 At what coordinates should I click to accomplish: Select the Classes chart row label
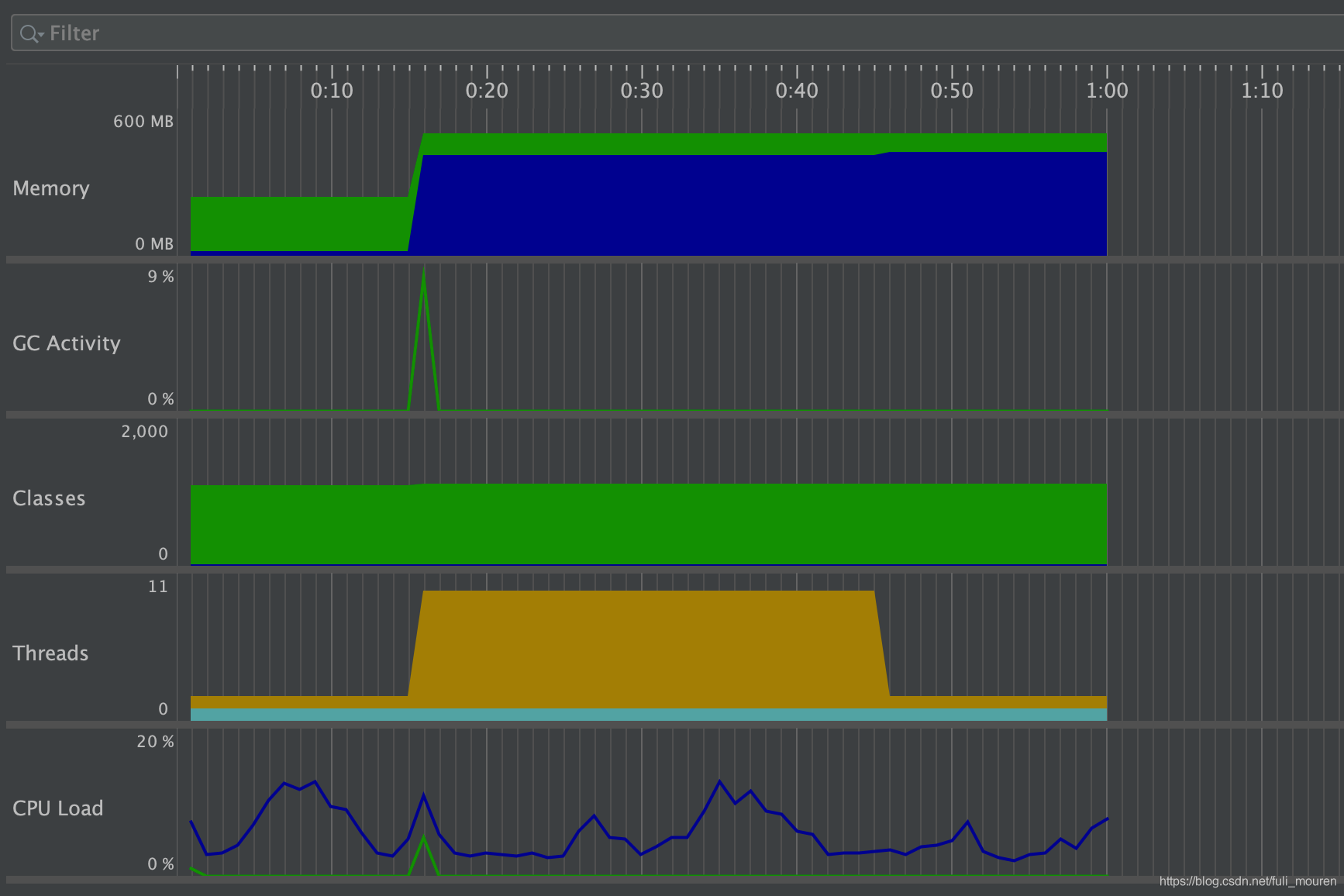(49, 498)
